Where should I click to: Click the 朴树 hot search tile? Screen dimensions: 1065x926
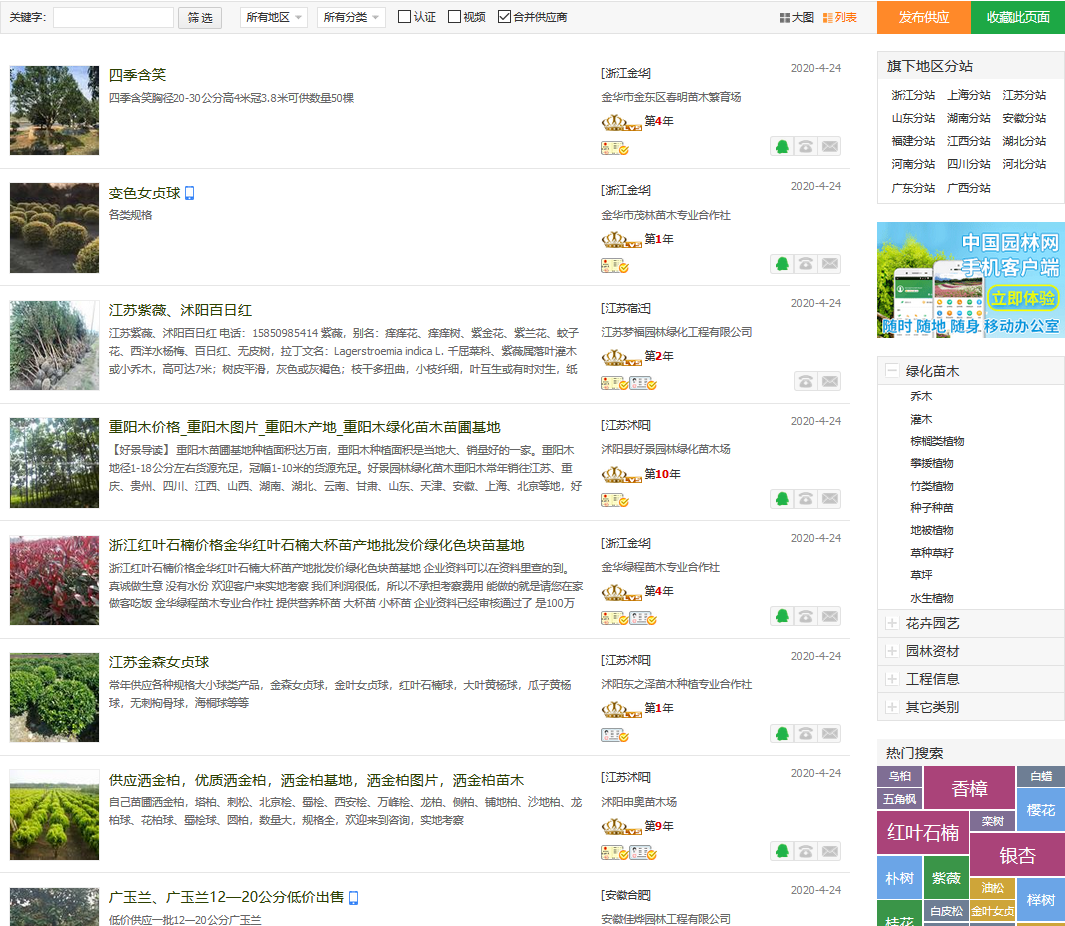[899, 878]
